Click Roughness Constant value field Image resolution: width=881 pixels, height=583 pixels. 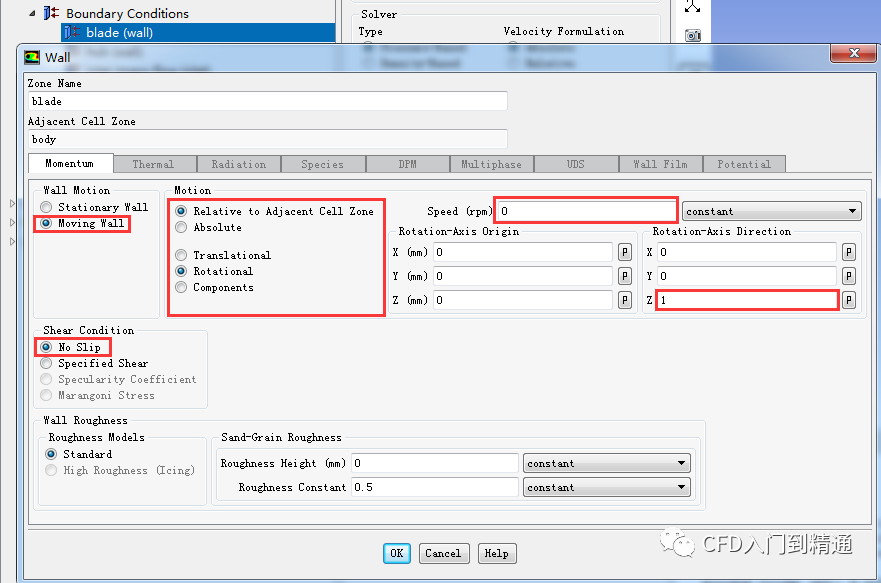(435, 487)
